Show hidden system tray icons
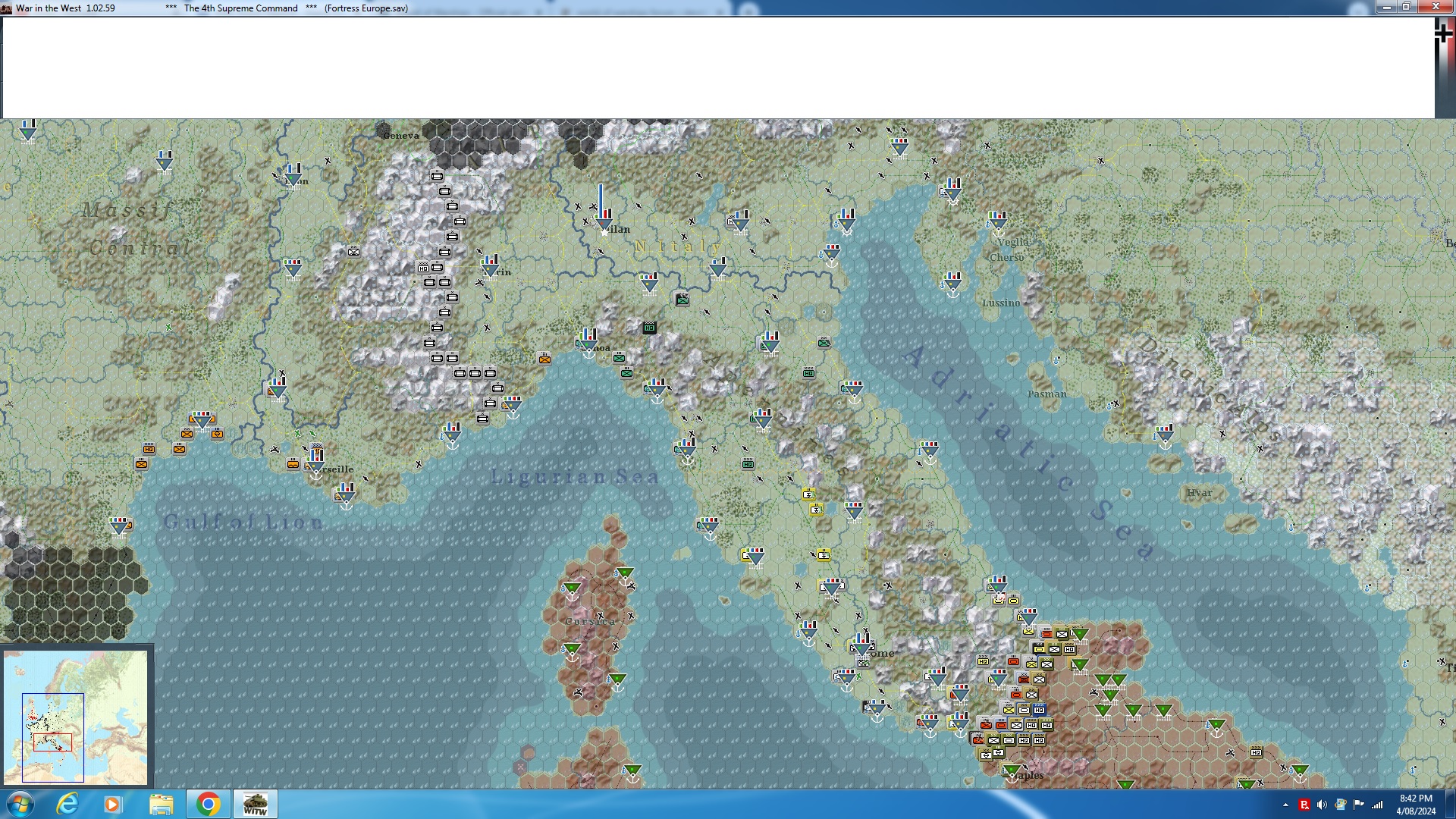 coord(1285,805)
